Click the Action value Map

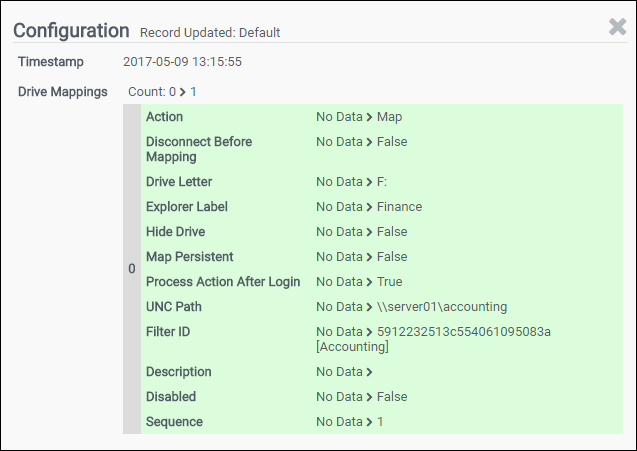click(x=389, y=117)
